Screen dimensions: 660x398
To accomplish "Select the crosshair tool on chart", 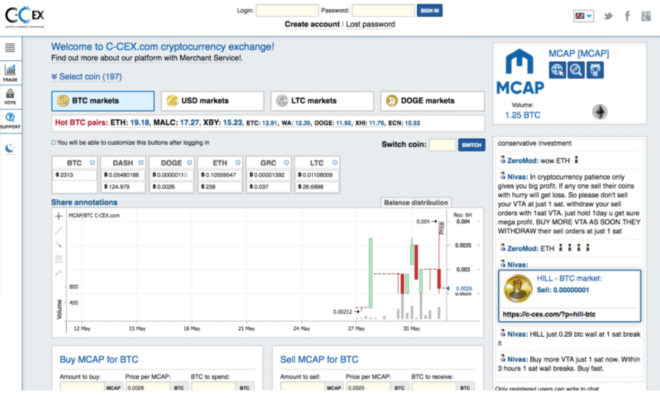I will [x=59, y=216].
